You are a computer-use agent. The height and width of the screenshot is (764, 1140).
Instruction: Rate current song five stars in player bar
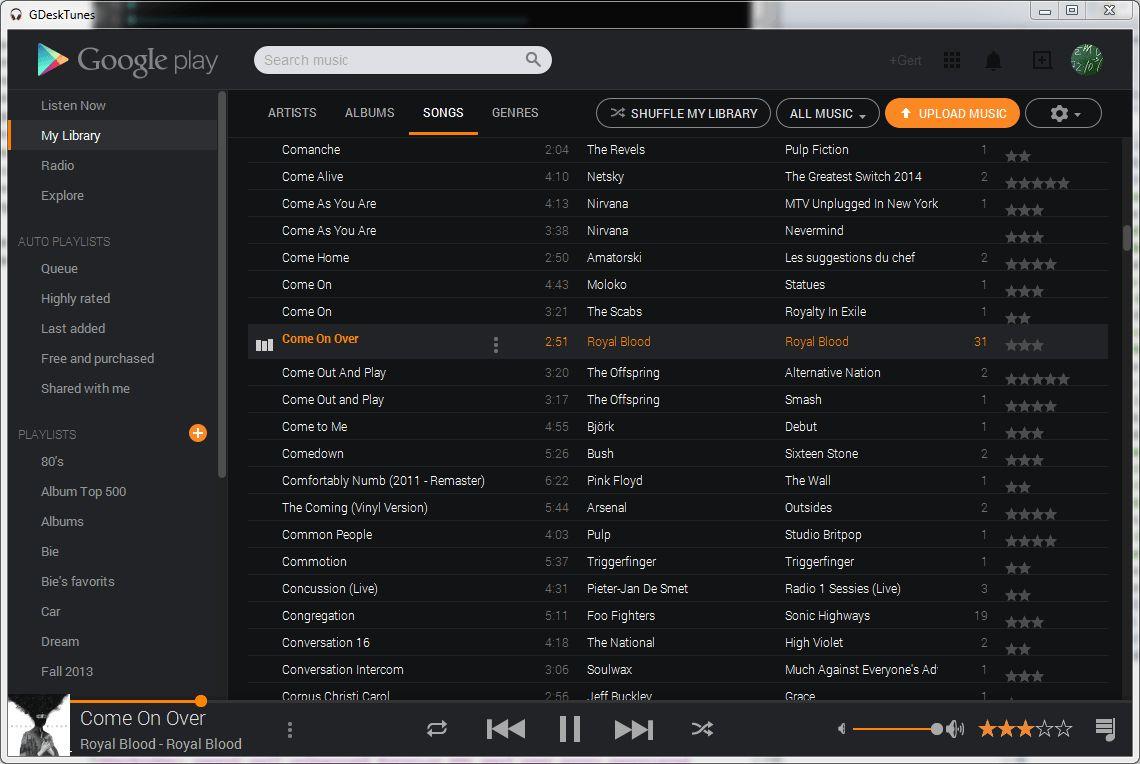pyautogui.click(x=1064, y=728)
